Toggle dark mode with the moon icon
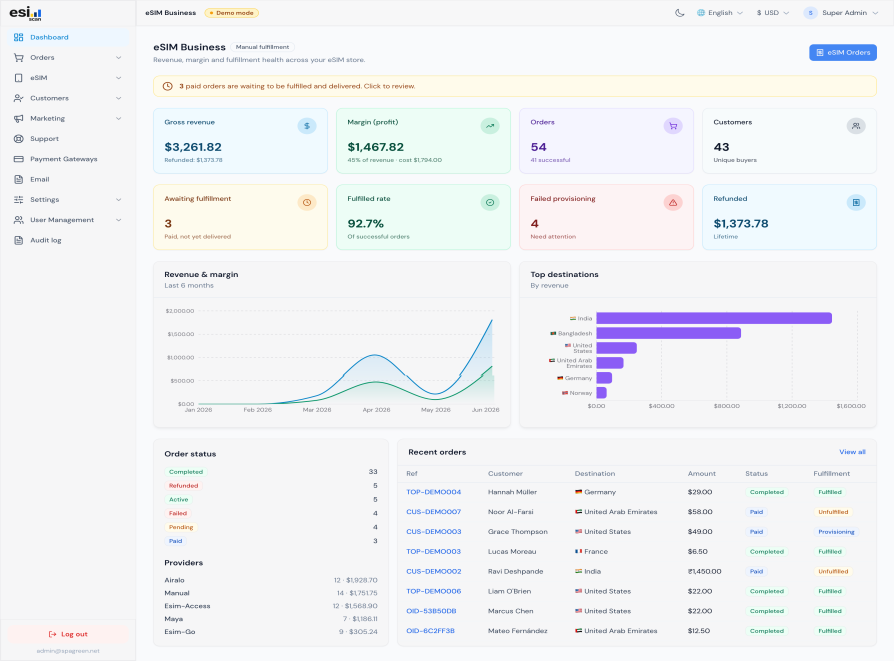Viewport: 894px width, 661px height. pos(680,13)
